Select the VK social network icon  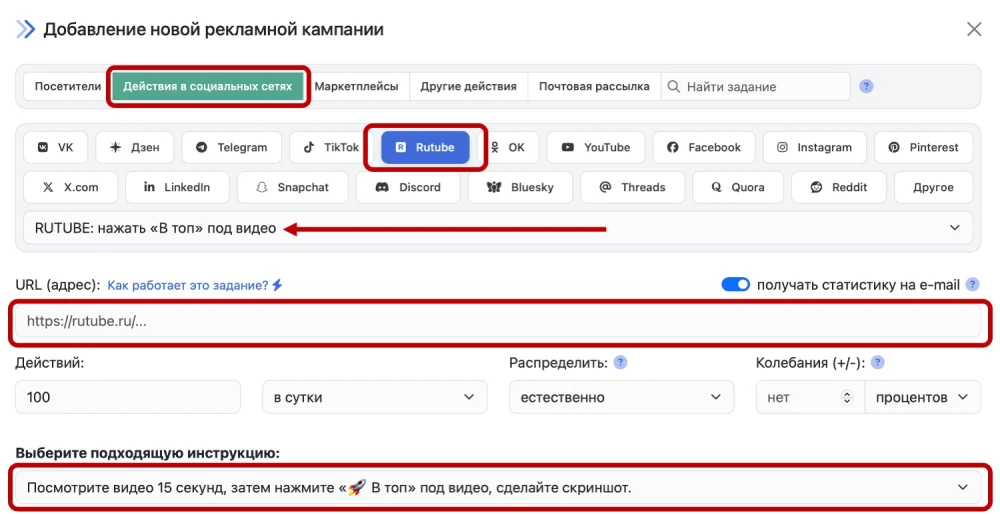[43, 147]
